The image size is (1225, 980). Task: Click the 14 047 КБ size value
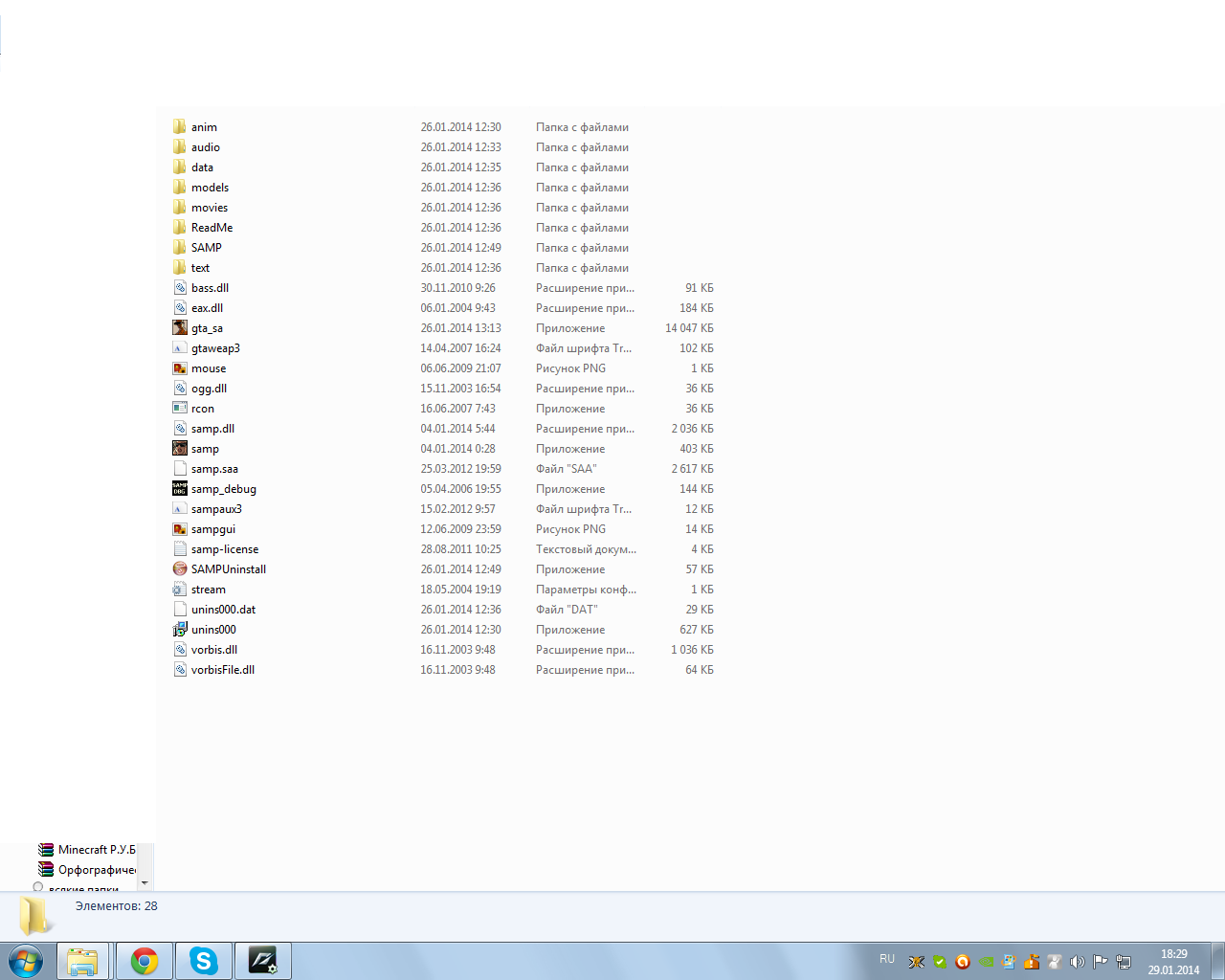point(689,328)
